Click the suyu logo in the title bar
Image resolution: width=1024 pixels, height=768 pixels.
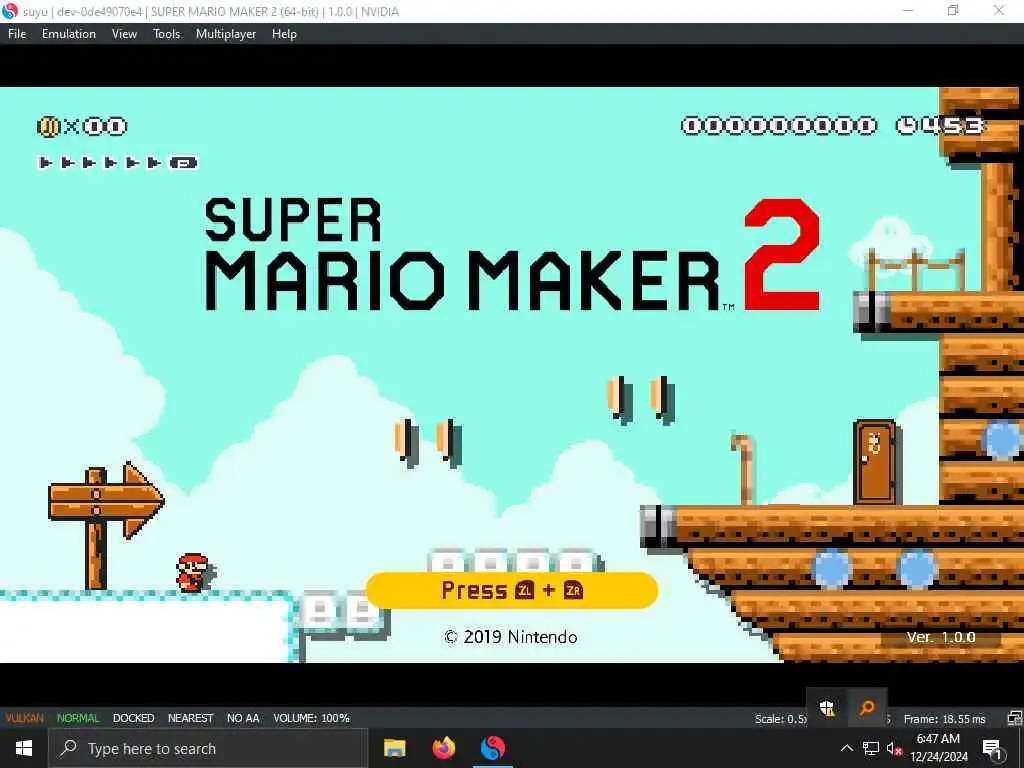tap(10, 11)
